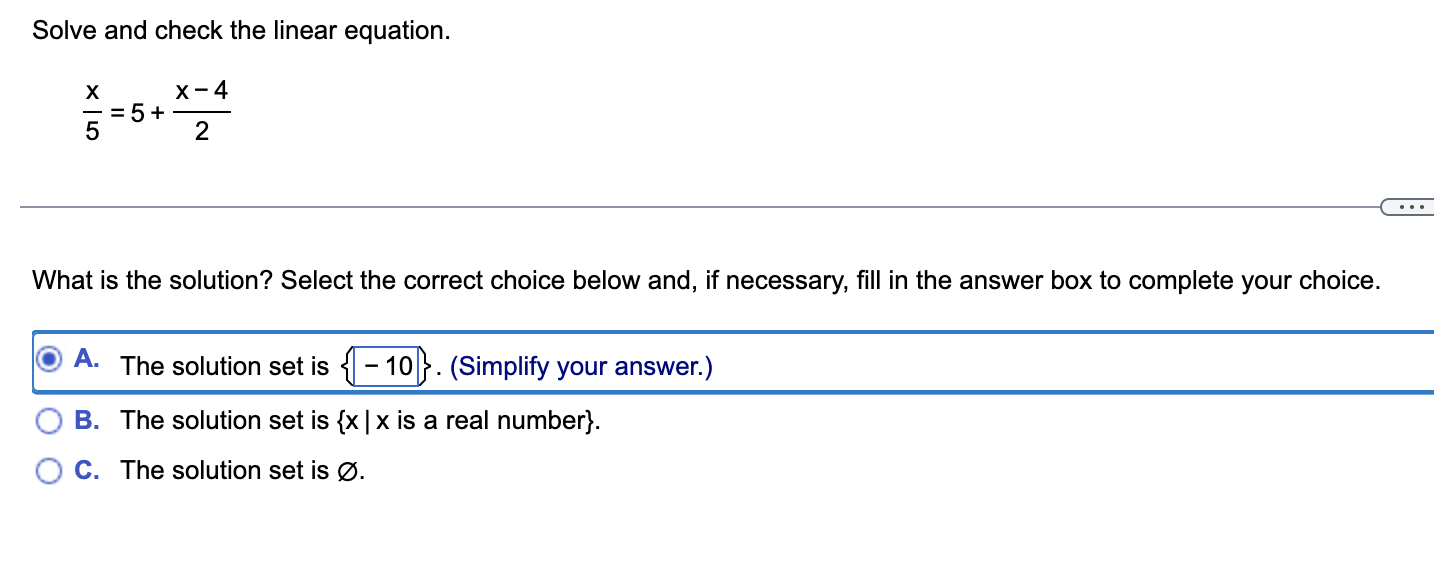Click the bold letter C label
The image size is (1434, 566).
click(86, 471)
